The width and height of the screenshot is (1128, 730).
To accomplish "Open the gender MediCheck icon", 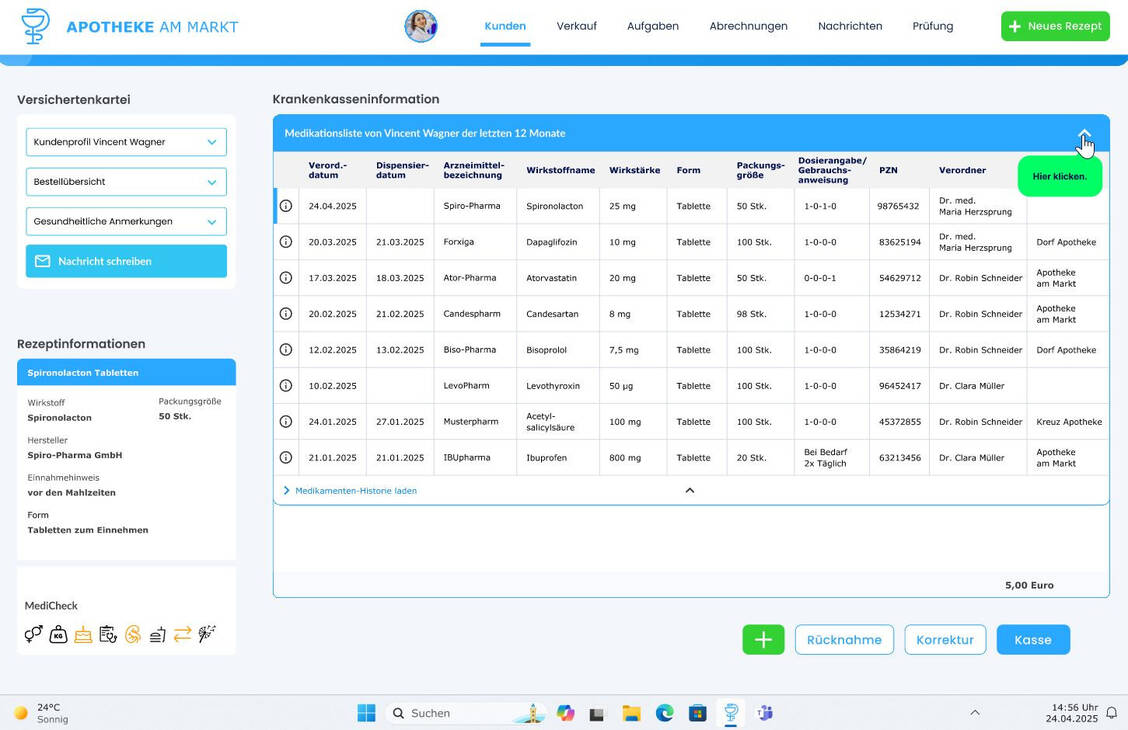I will point(33,634).
